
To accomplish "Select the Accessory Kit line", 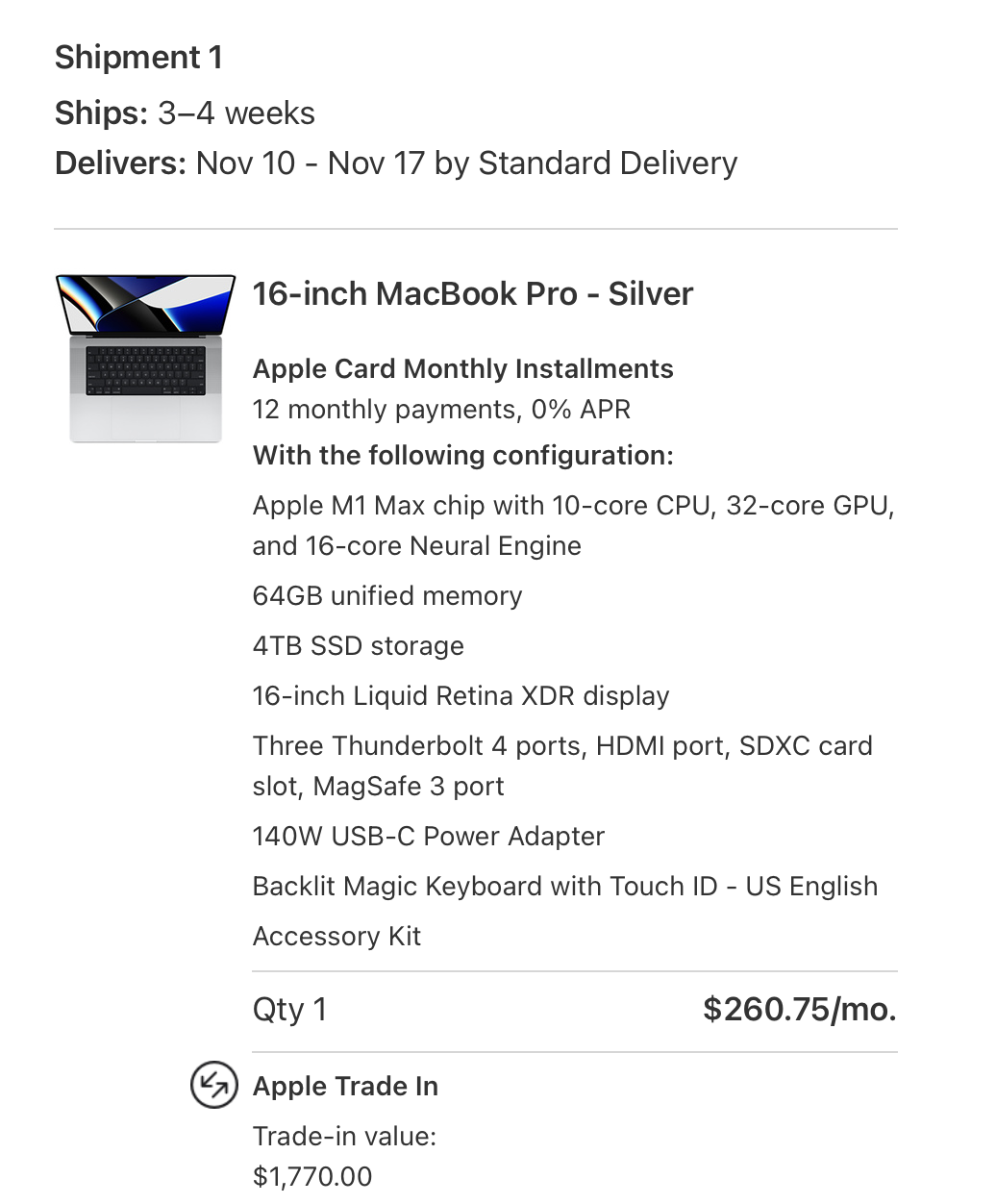I will (336, 937).
